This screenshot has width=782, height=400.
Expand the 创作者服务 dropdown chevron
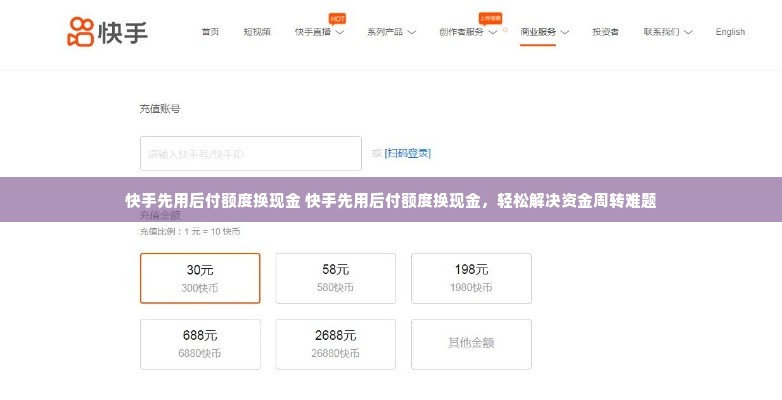point(493,32)
